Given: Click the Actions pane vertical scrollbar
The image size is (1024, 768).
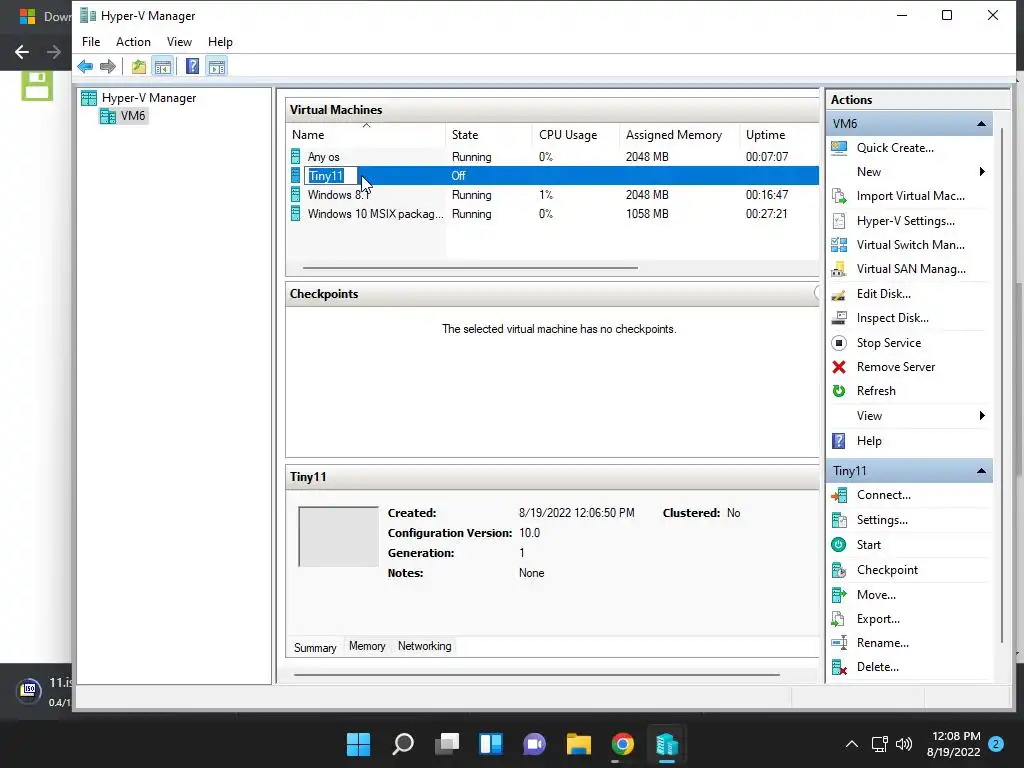Looking at the screenshot, I should pyautogui.click(x=1002, y=385).
